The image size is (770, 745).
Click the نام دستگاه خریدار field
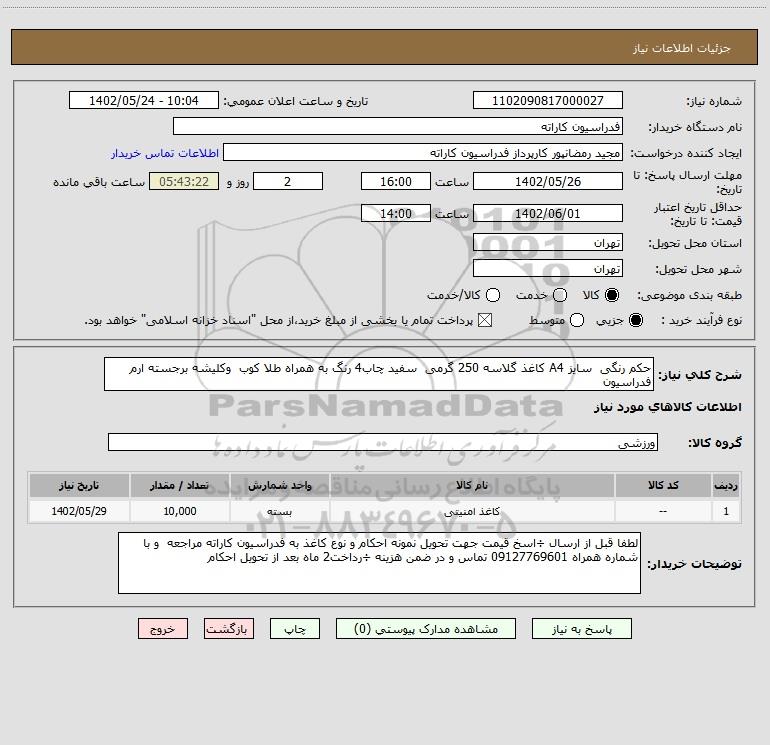[397, 127]
